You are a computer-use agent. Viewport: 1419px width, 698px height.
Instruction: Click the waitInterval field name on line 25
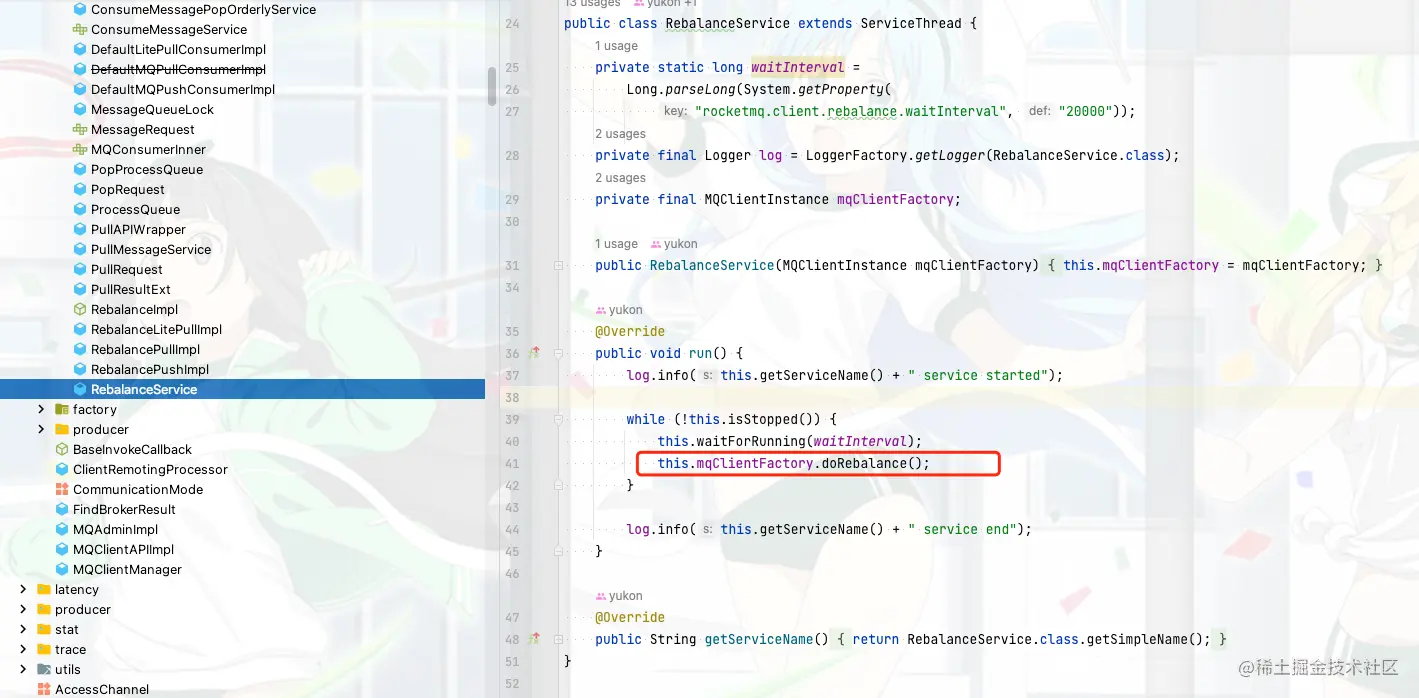(798, 67)
